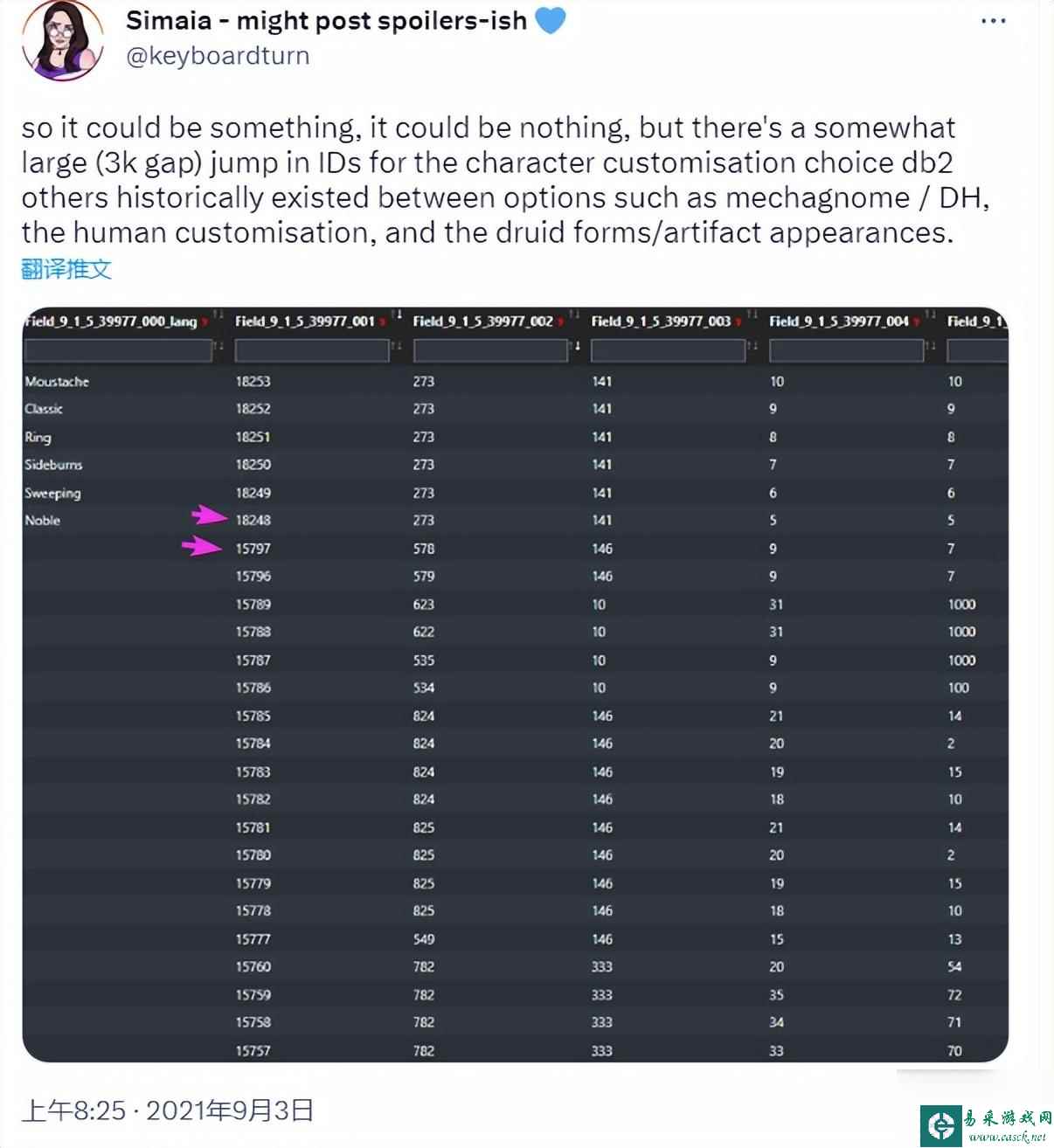Click filter box under Field_9_1_5_39977_002
The image size is (1054, 1148).
pos(490,349)
